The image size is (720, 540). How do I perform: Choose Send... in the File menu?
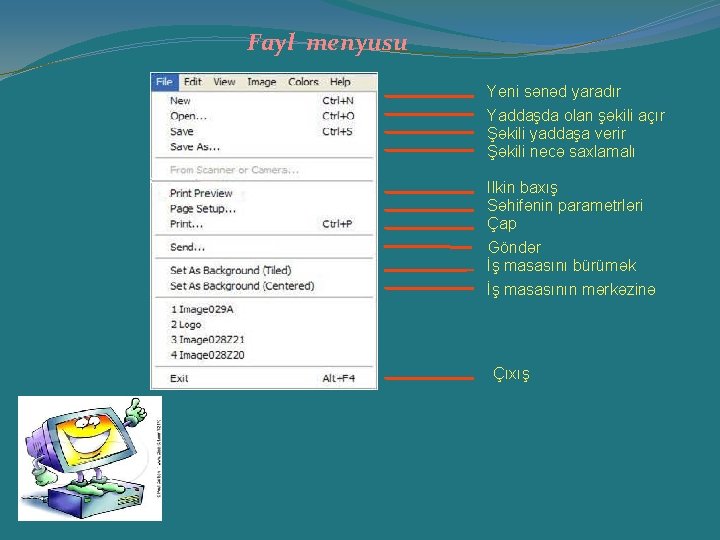tap(264, 247)
